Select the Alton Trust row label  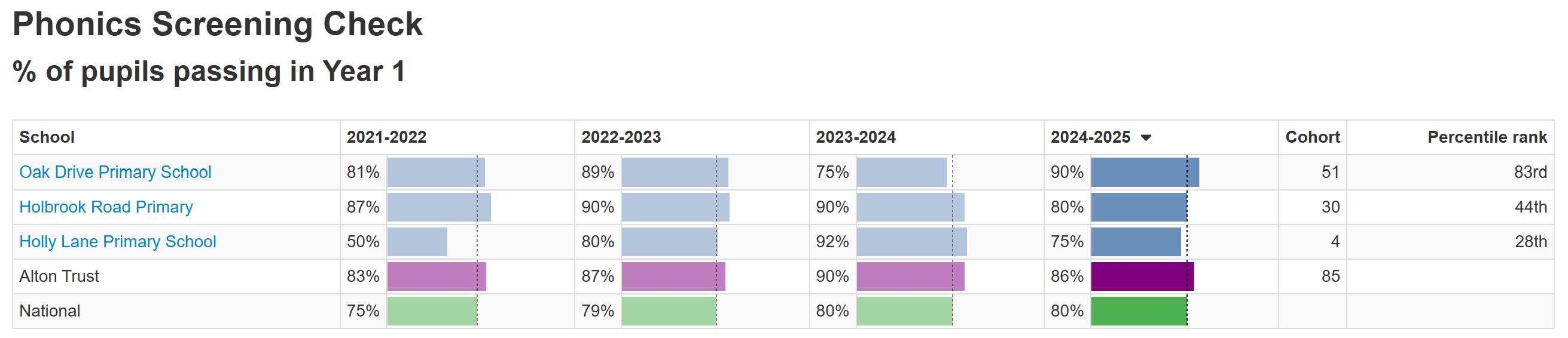coord(59,276)
